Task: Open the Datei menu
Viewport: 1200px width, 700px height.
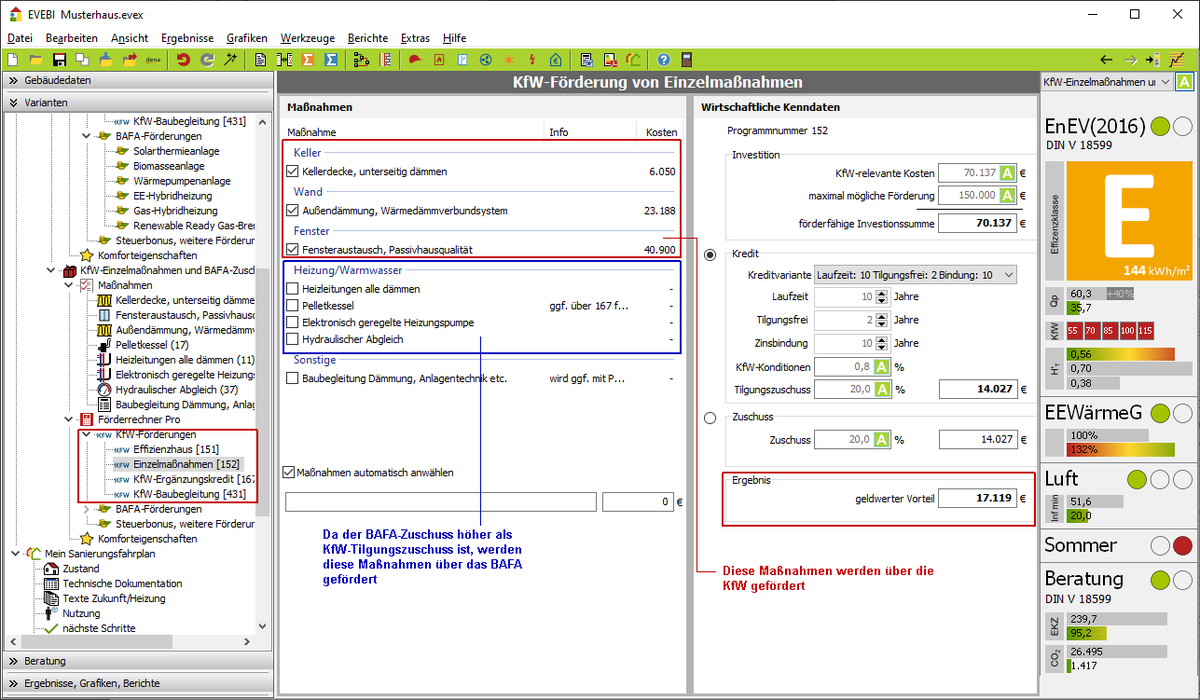Action: click(20, 38)
